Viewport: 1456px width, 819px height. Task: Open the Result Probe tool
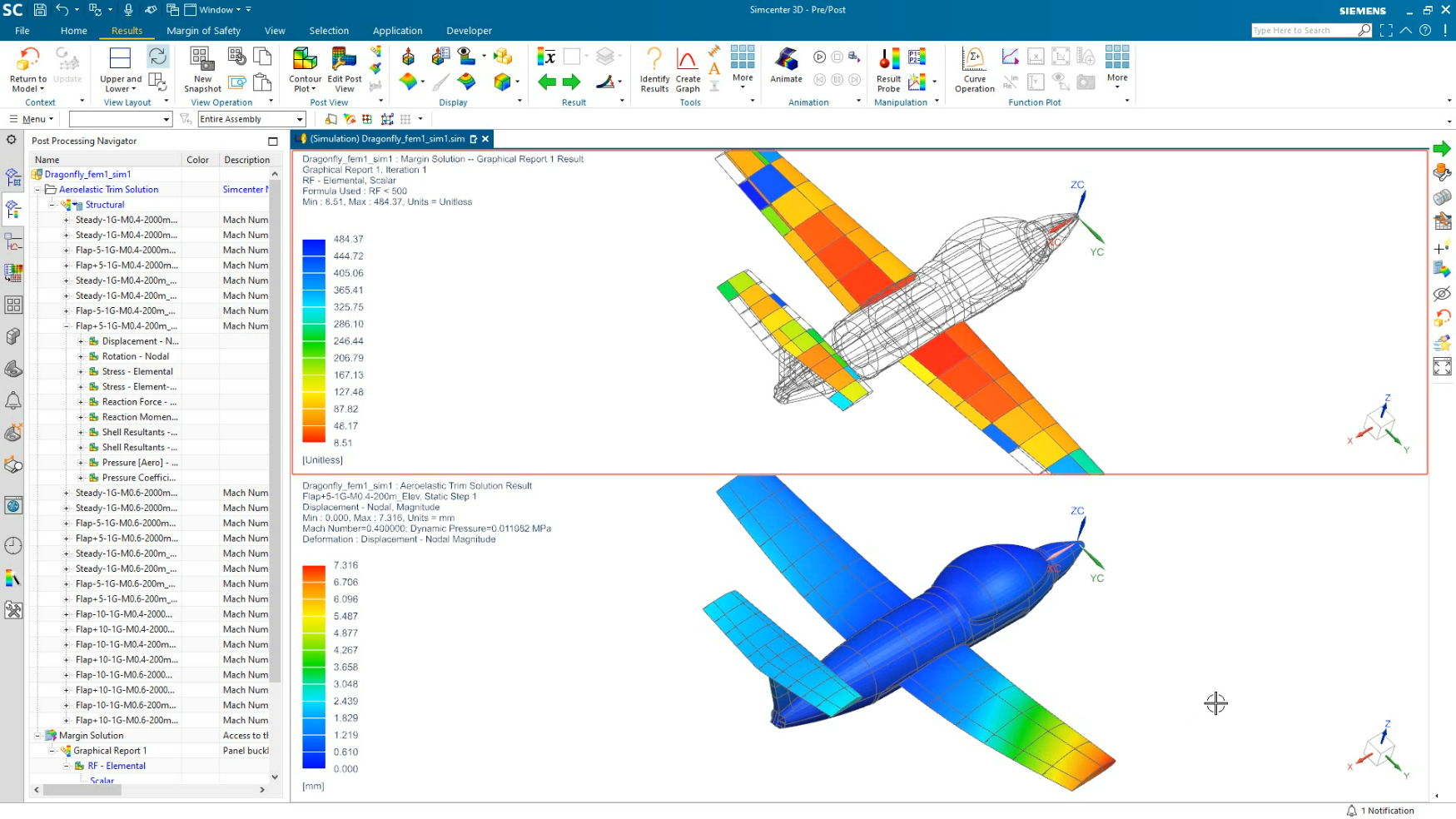pos(888,69)
